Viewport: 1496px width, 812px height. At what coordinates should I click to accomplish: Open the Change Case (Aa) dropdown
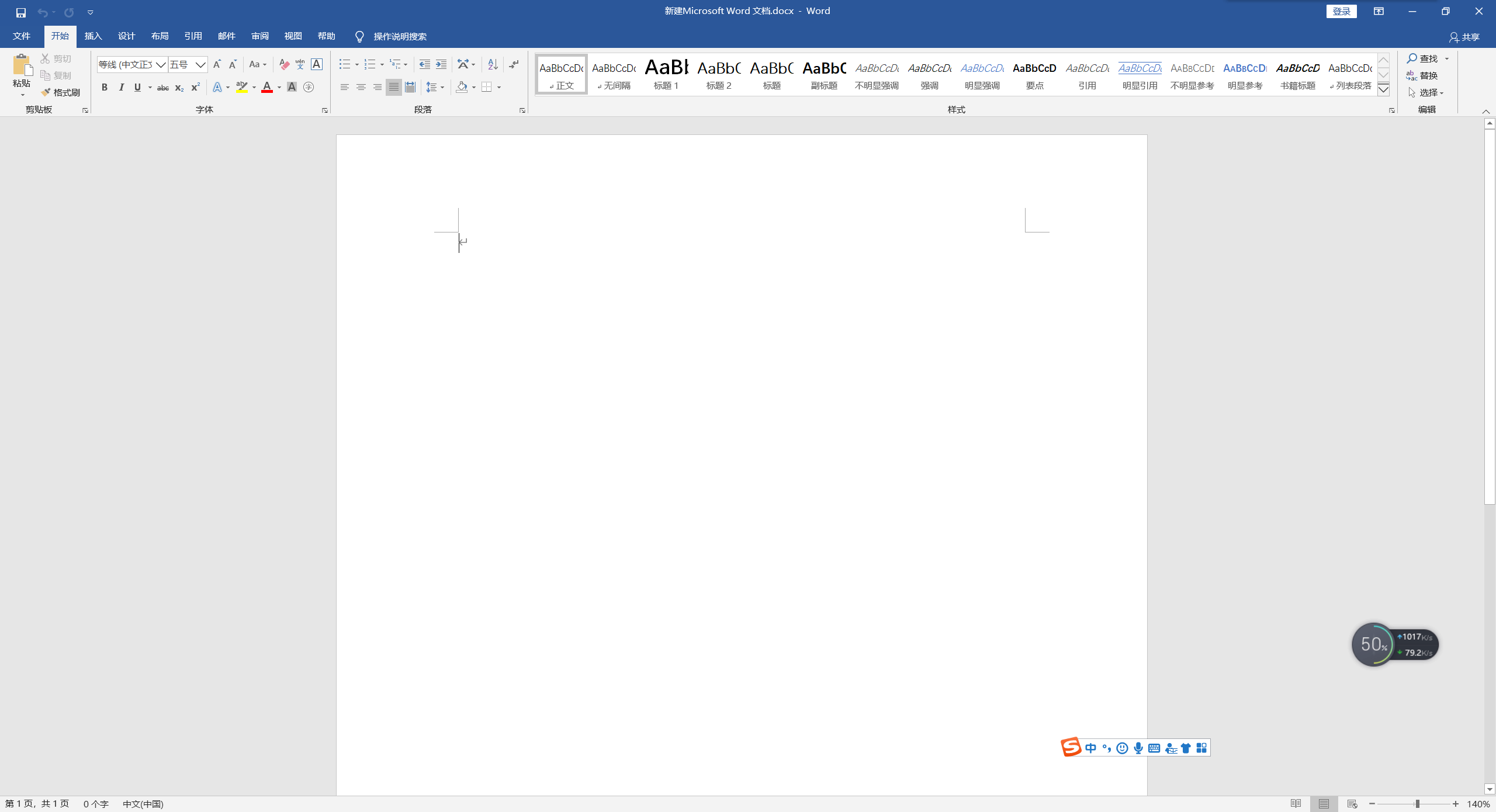(258, 64)
